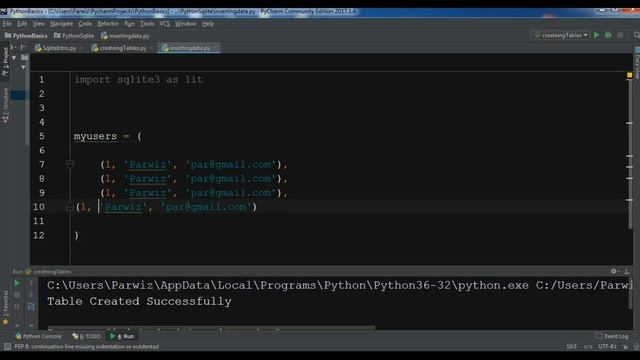Viewport: 640px width, 360px height.
Task: Click the Debug bug icon in toolbar
Action: click(x=608, y=36)
